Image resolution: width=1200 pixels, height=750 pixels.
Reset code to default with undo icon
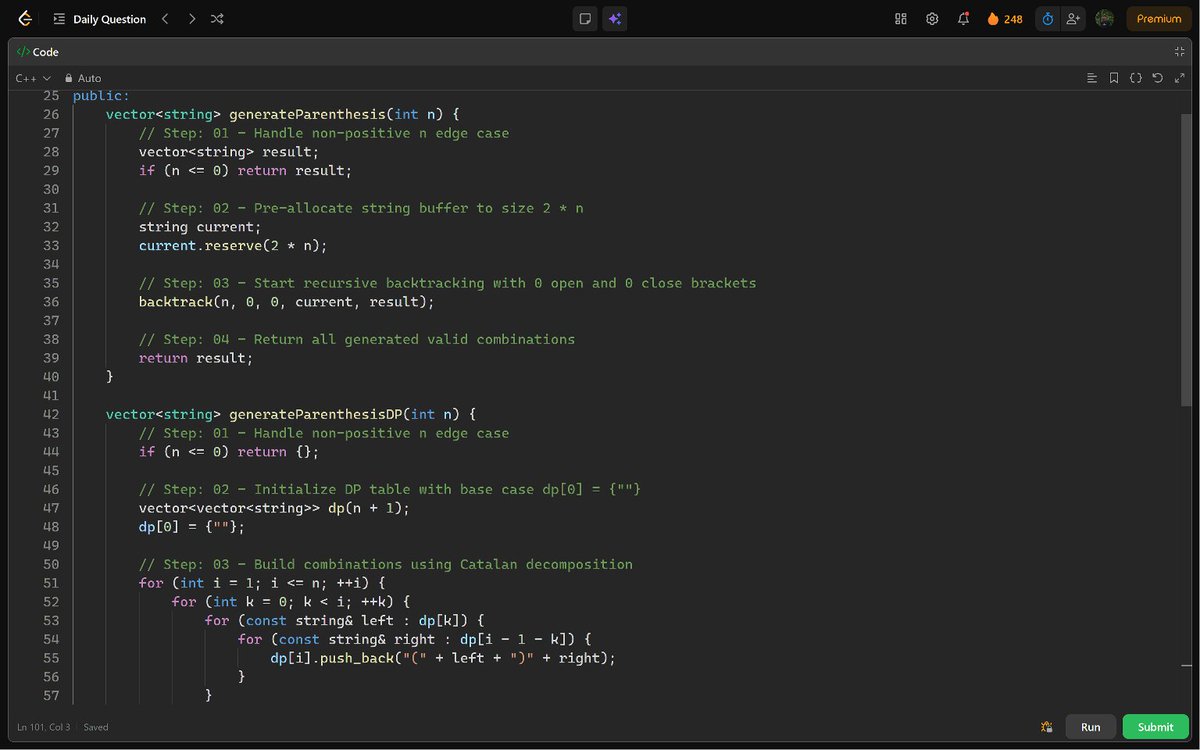(1157, 78)
